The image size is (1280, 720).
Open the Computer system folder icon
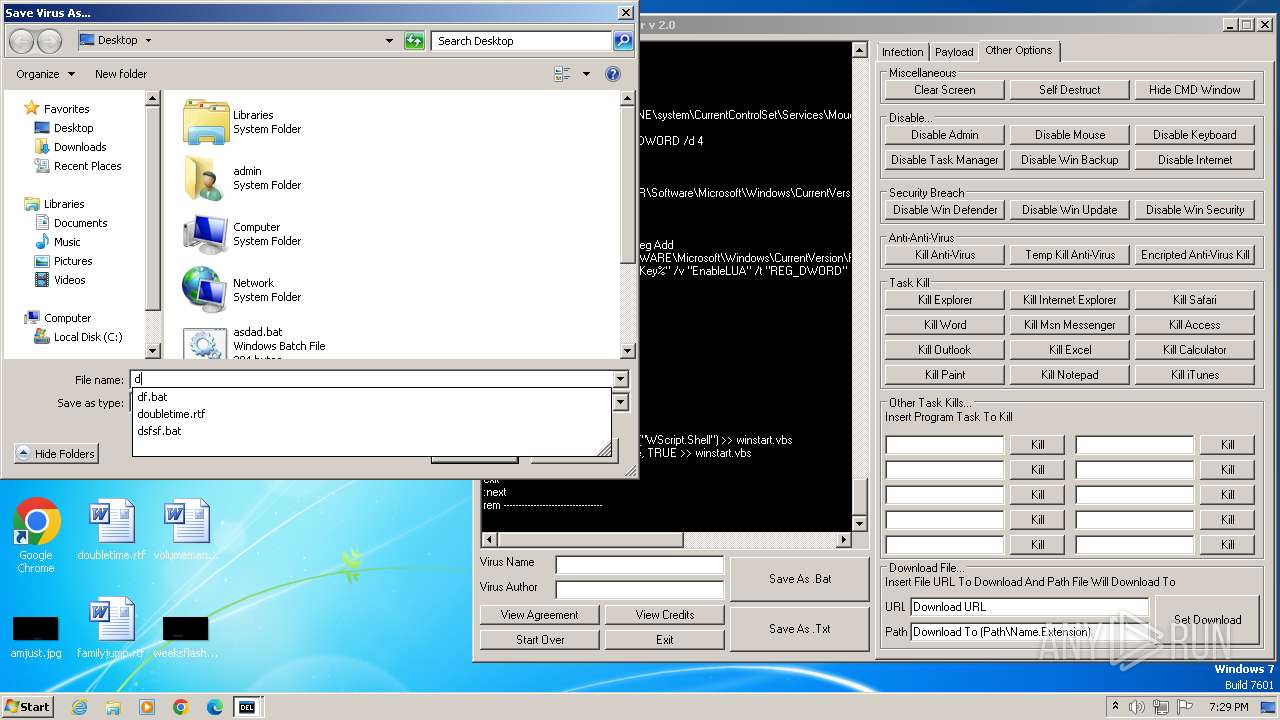pyautogui.click(x=206, y=234)
